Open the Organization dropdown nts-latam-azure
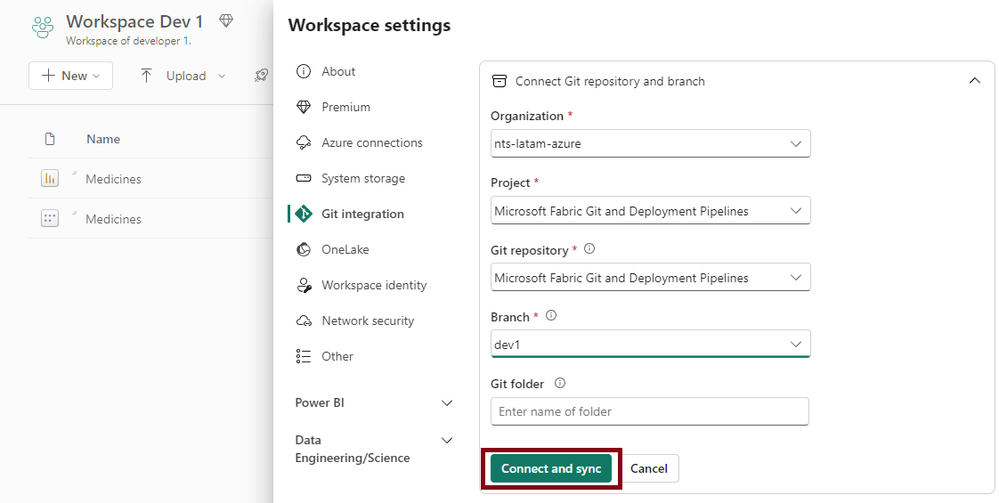Viewport: 999px width, 503px height. coord(650,143)
